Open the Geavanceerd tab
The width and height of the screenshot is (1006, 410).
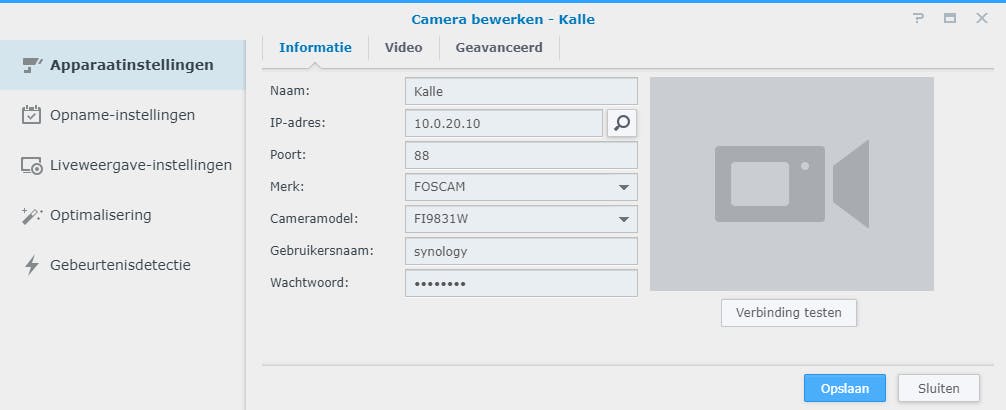point(499,47)
